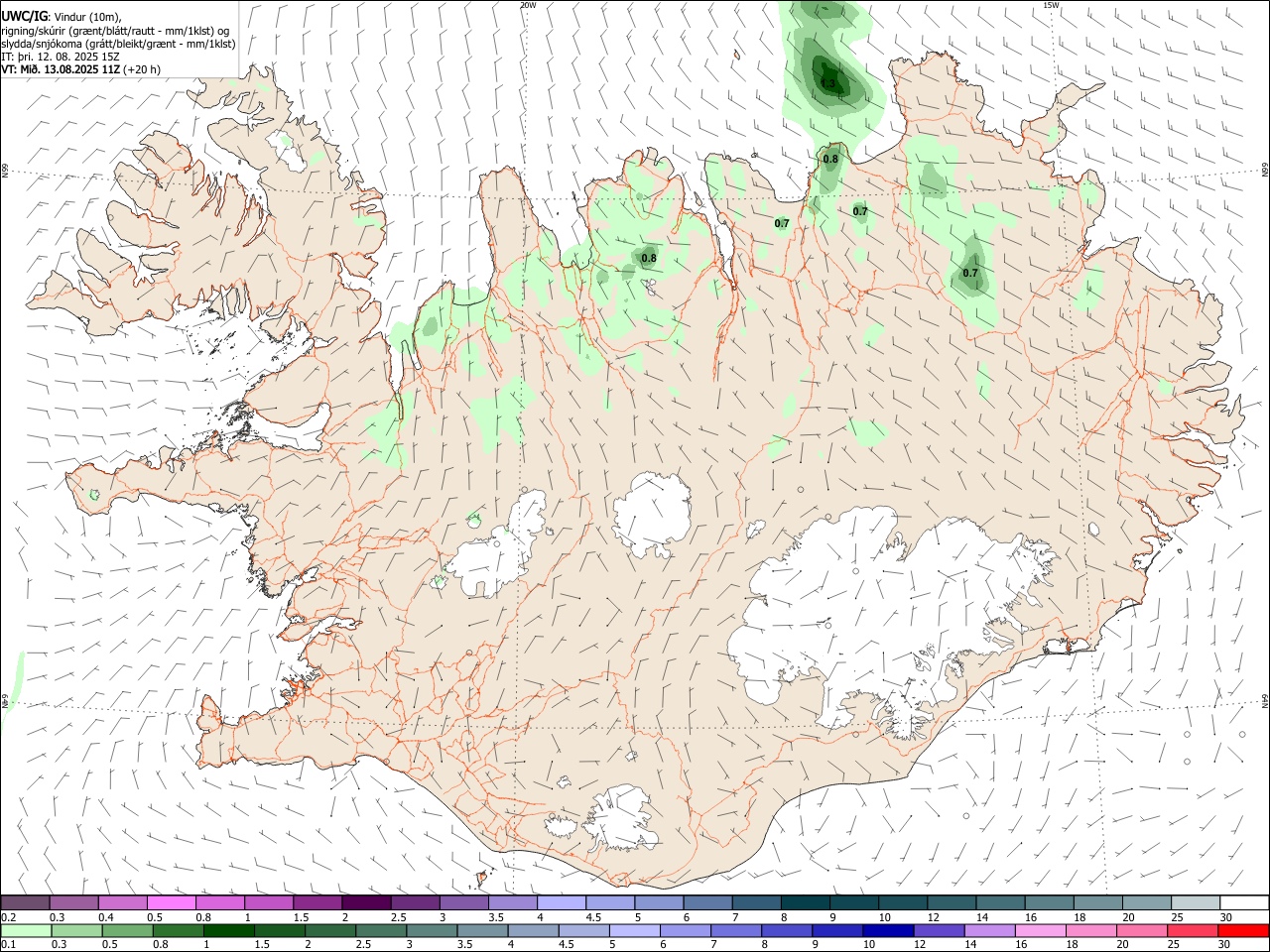Click the 1.3 rainfall value offshore north

click(828, 83)
